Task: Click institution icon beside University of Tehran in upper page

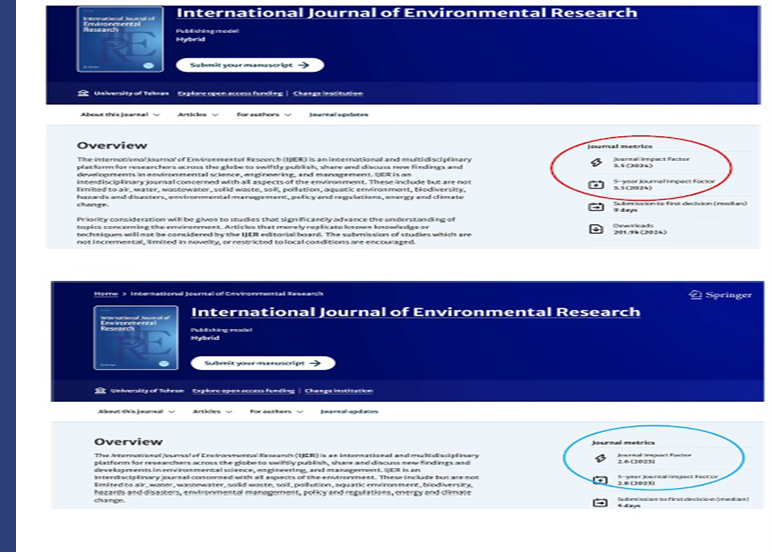Action: point(83,93)
